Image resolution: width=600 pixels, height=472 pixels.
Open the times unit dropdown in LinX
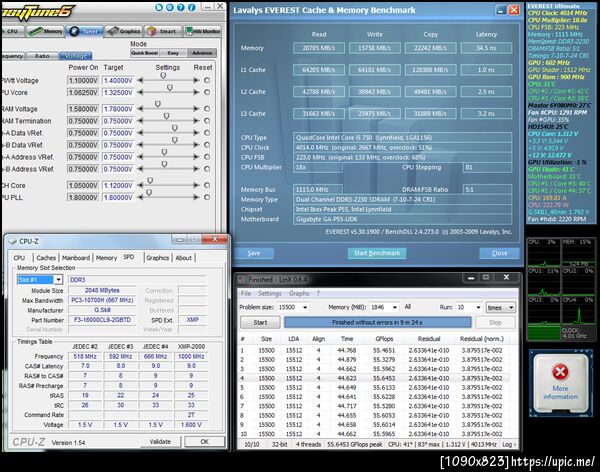pyautogui.click(x=501, y=307)
